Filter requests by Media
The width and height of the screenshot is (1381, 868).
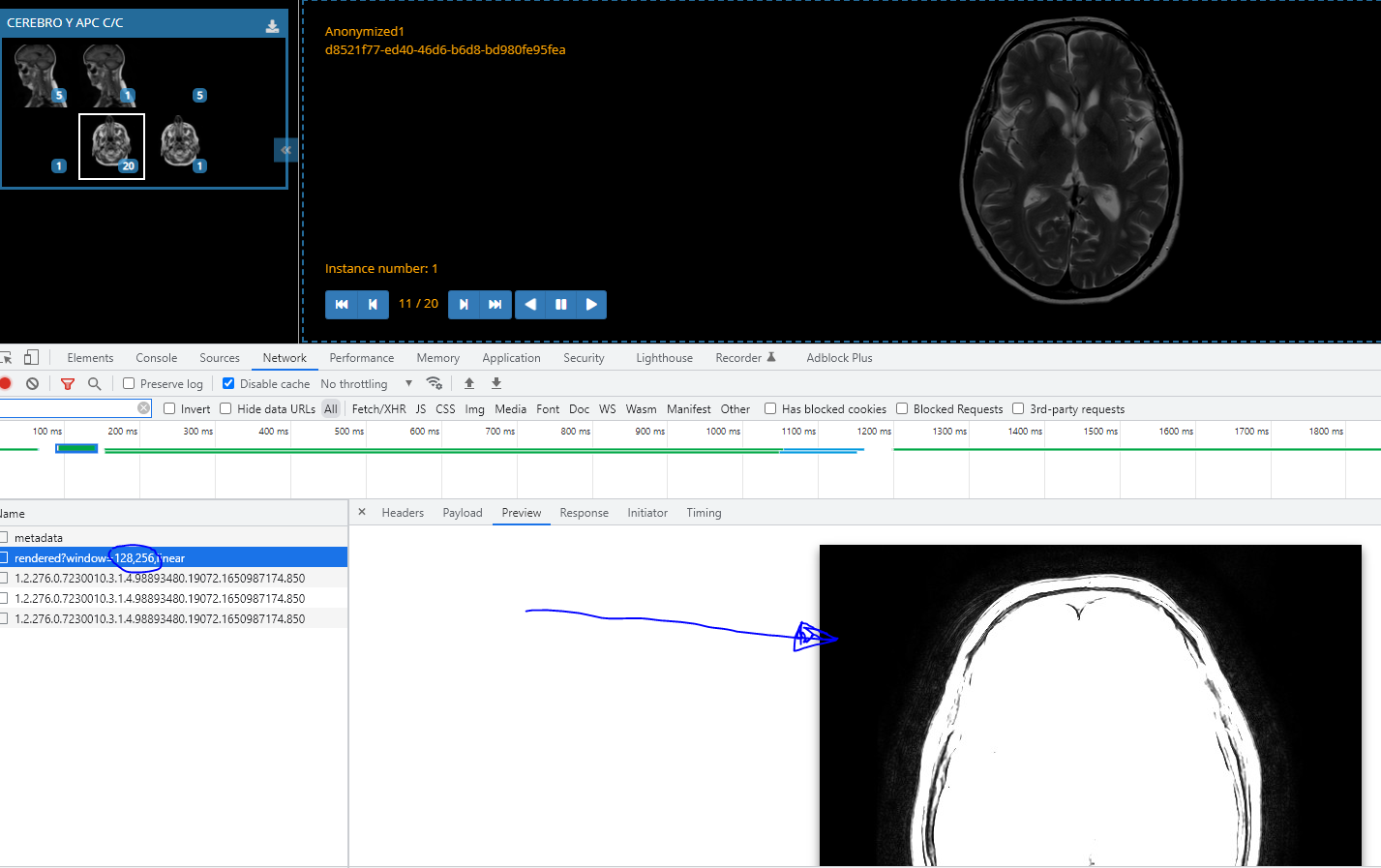click(x=511, y=409)
